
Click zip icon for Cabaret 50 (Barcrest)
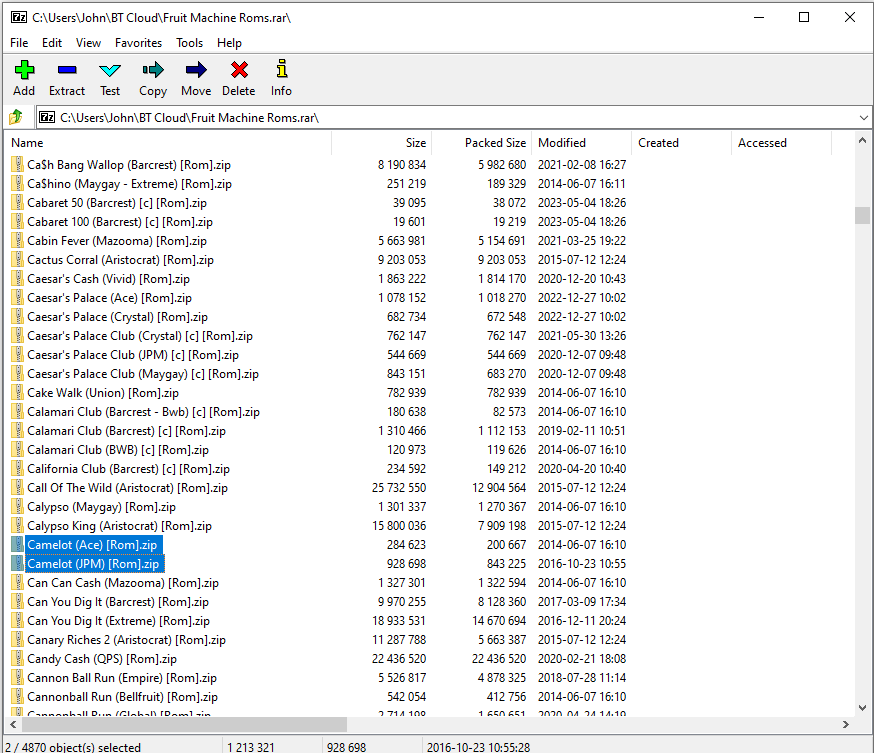[18, 203]
